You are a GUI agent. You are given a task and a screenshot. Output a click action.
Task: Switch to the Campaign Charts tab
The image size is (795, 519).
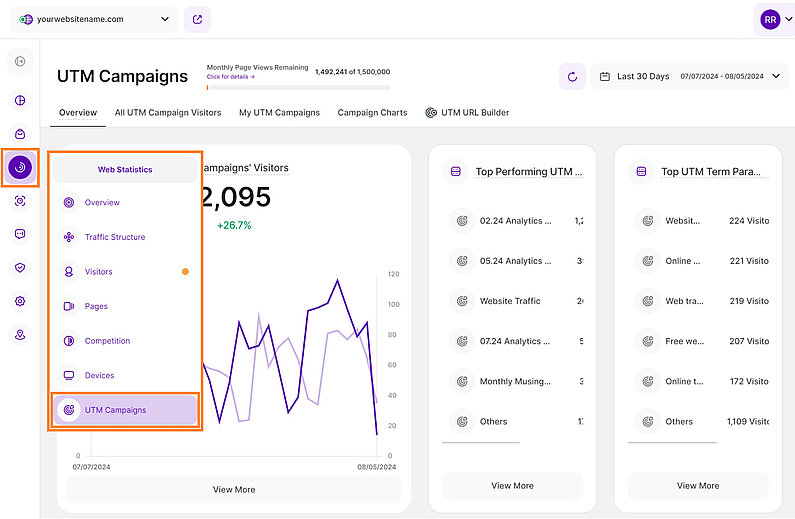(372, 113)
